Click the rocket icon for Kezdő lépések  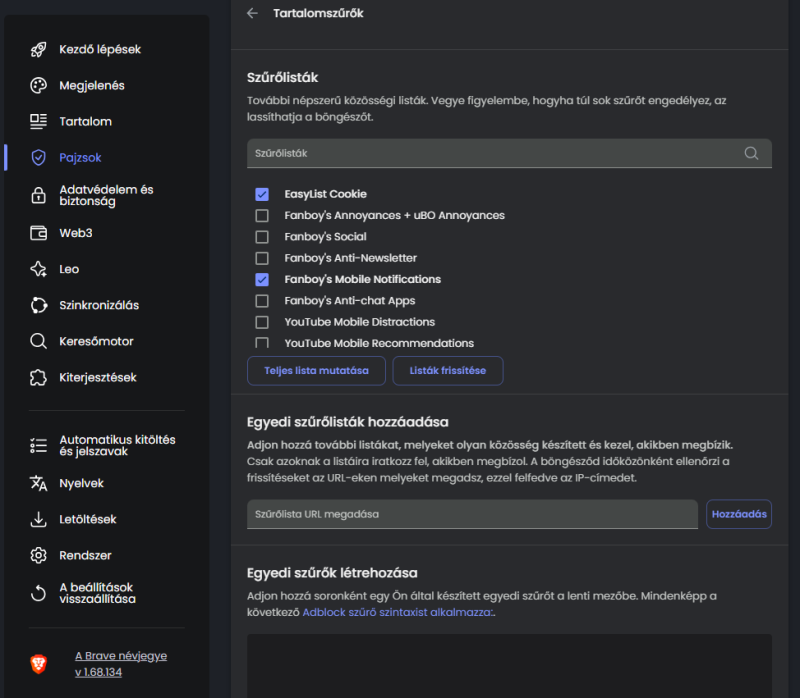38,49
